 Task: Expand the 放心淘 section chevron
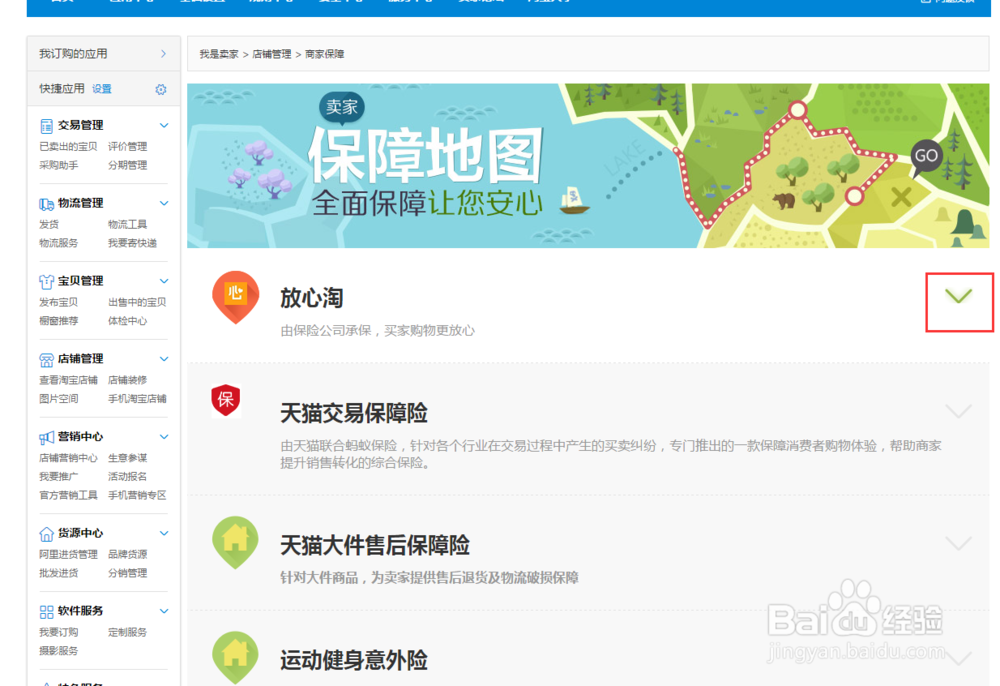point(959,296)
